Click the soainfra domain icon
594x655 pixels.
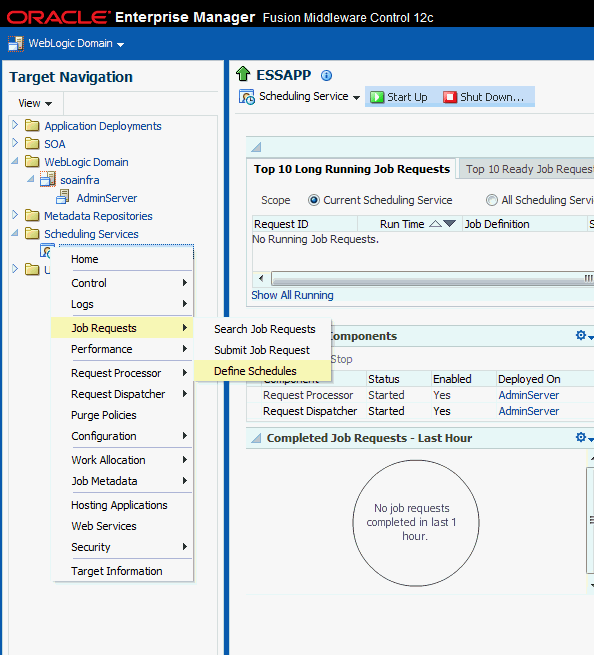click(x=48, y=179)
